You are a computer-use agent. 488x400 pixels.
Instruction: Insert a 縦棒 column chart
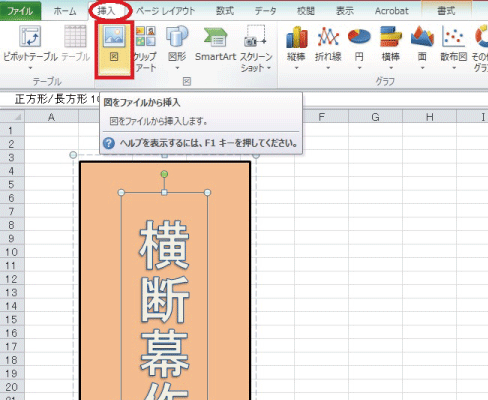pyautogui.click(x=296, y=43)
